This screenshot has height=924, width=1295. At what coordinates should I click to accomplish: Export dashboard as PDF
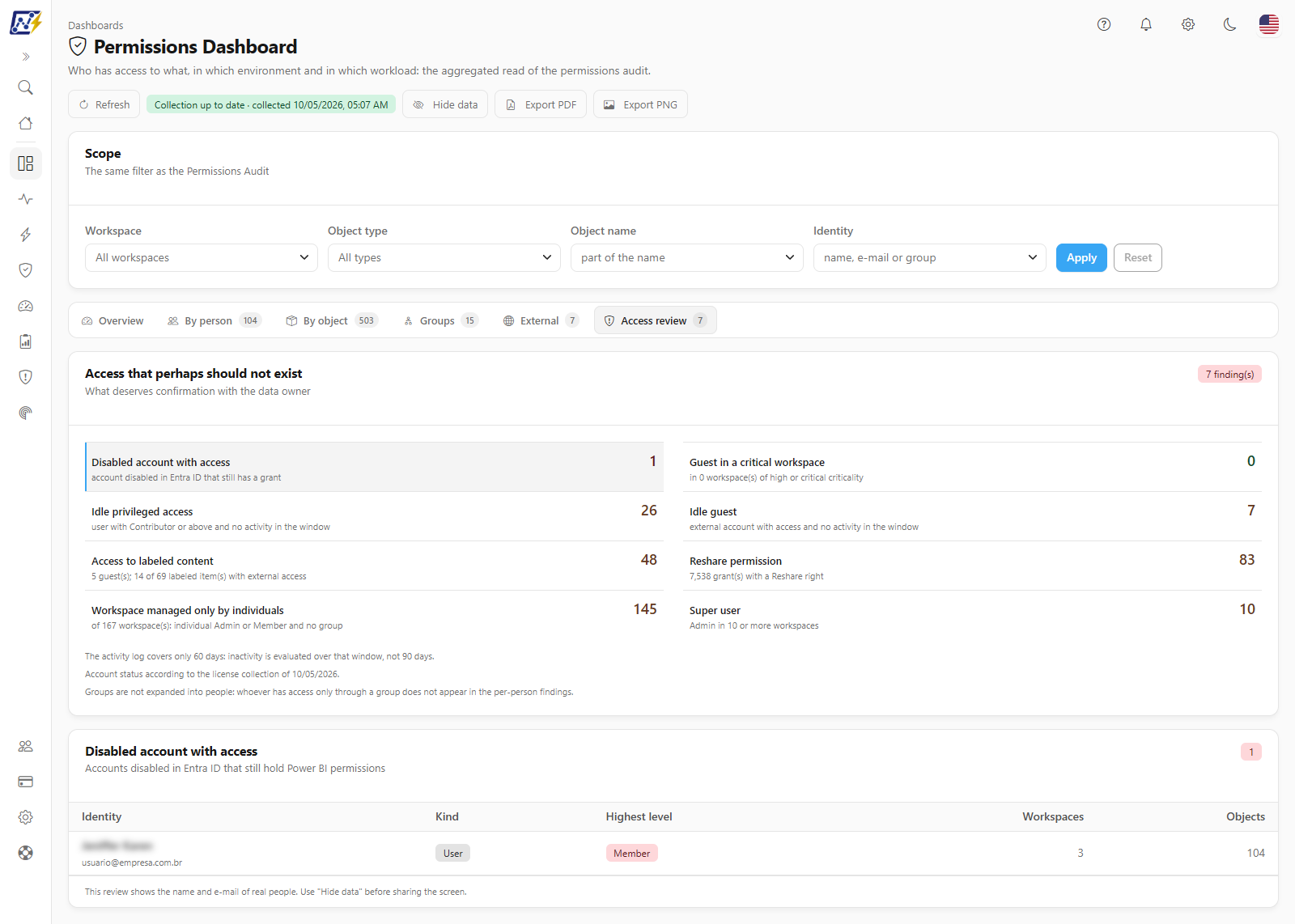coord(541,104)
